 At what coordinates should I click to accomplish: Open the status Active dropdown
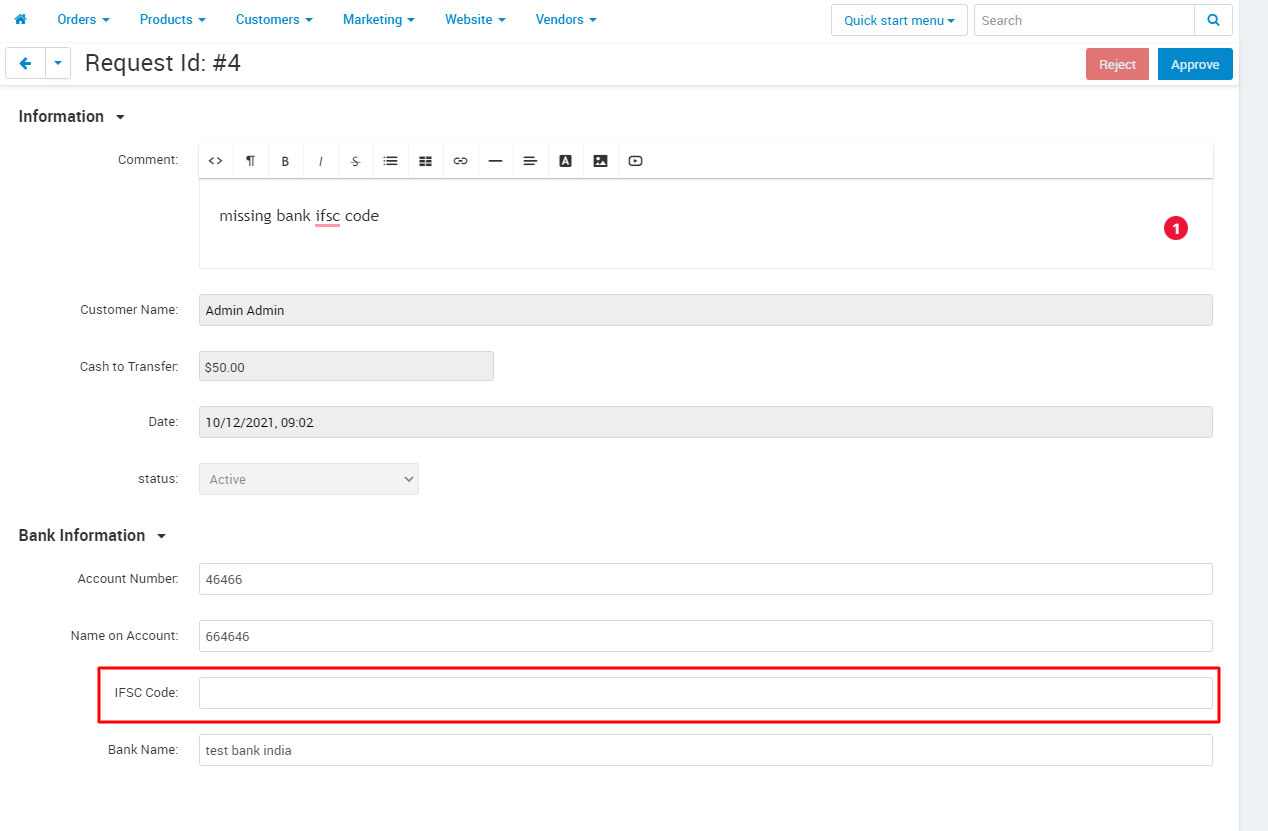[309, 479]
